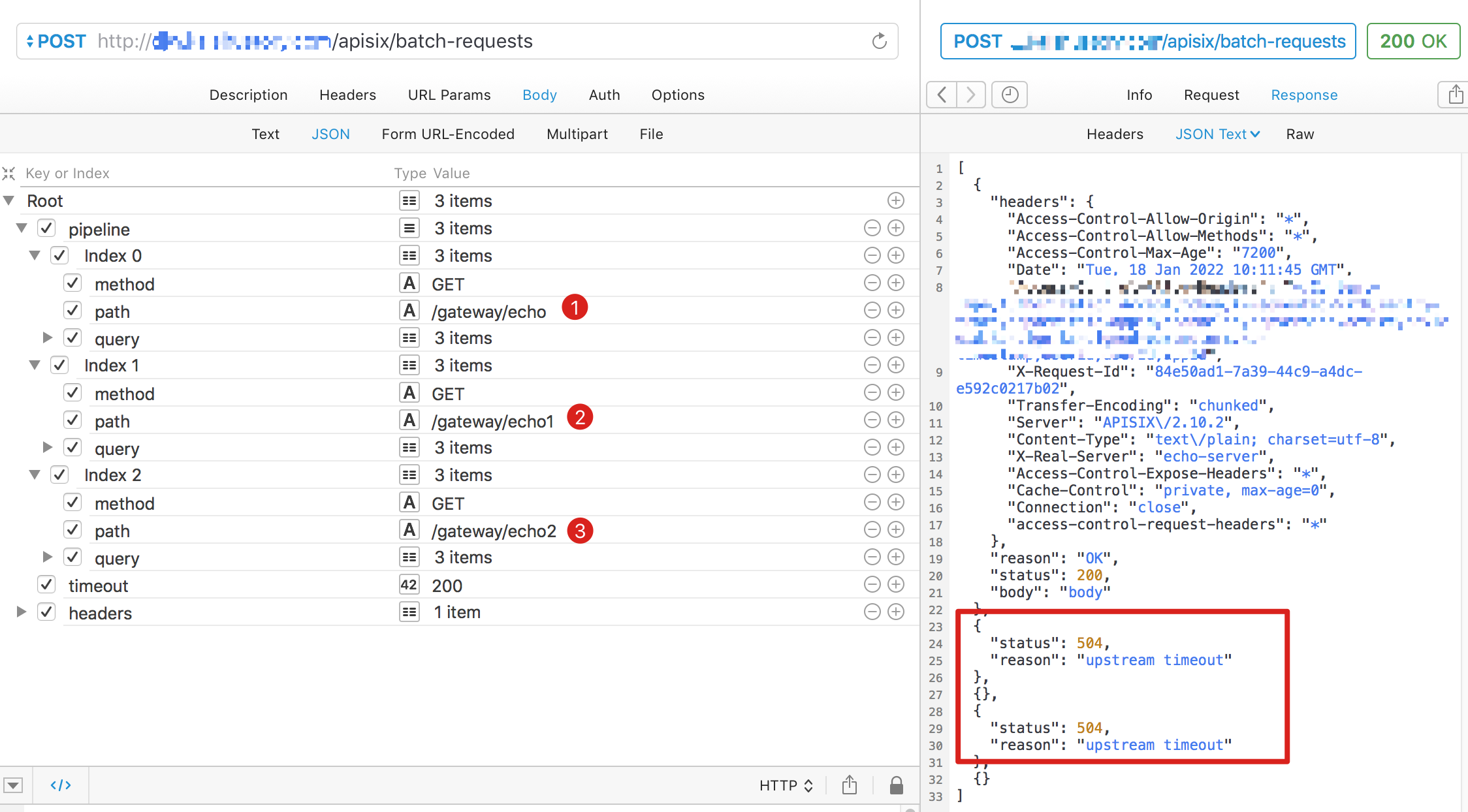Click the lock icon in bottom bar
This screenshot has height=812, width=1468.
tap(896, 785)
